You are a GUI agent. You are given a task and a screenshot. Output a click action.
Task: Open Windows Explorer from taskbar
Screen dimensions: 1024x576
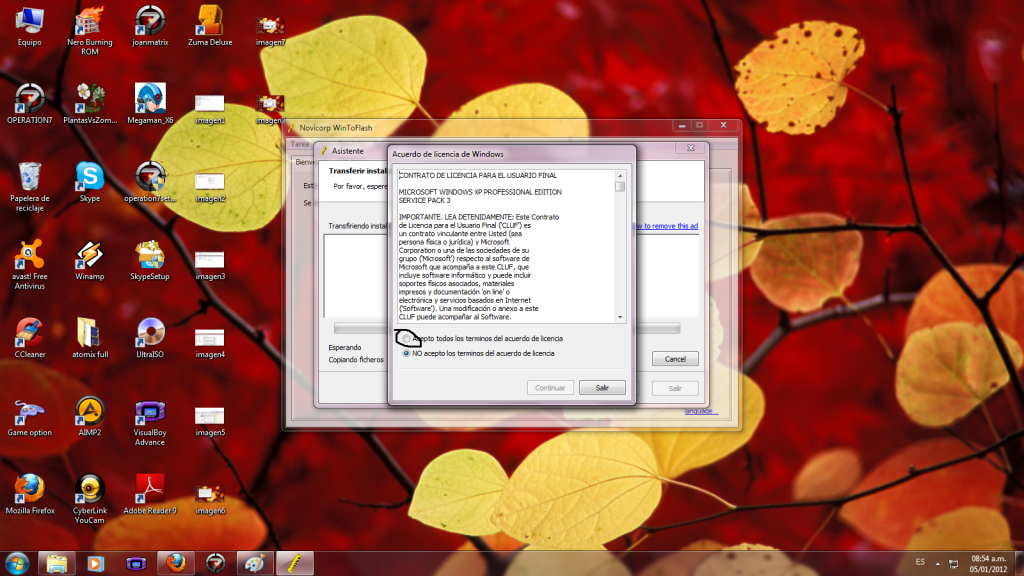pyautogui.click(x=57, y=563)
